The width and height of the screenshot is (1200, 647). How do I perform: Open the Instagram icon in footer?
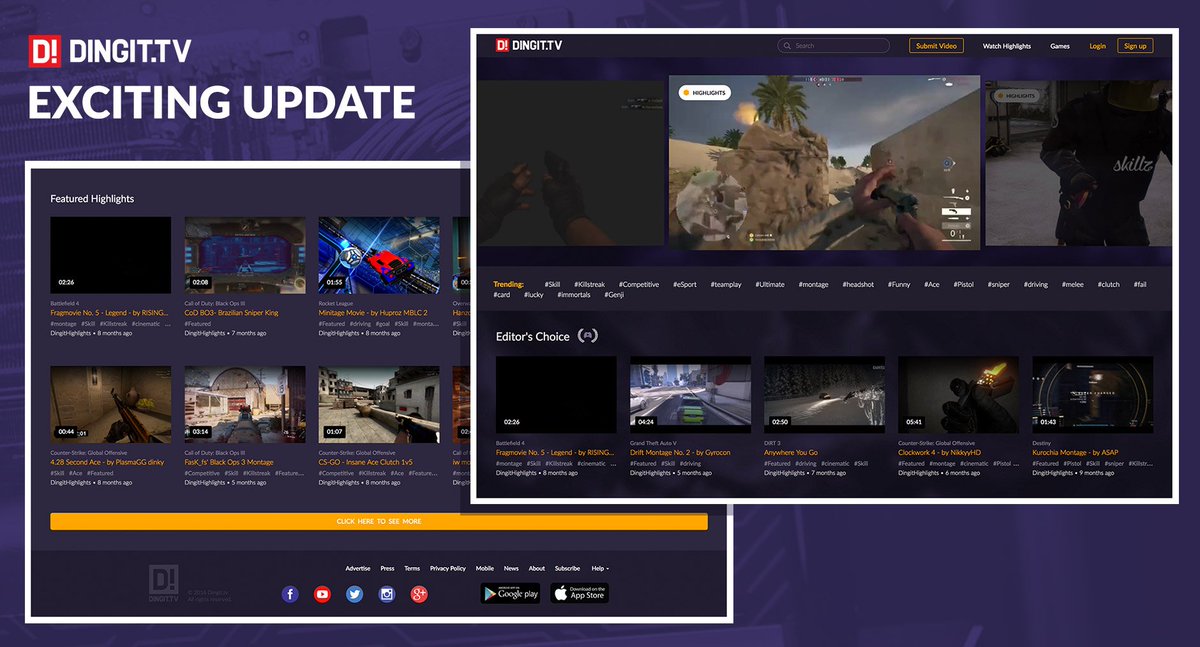(387, 594)
